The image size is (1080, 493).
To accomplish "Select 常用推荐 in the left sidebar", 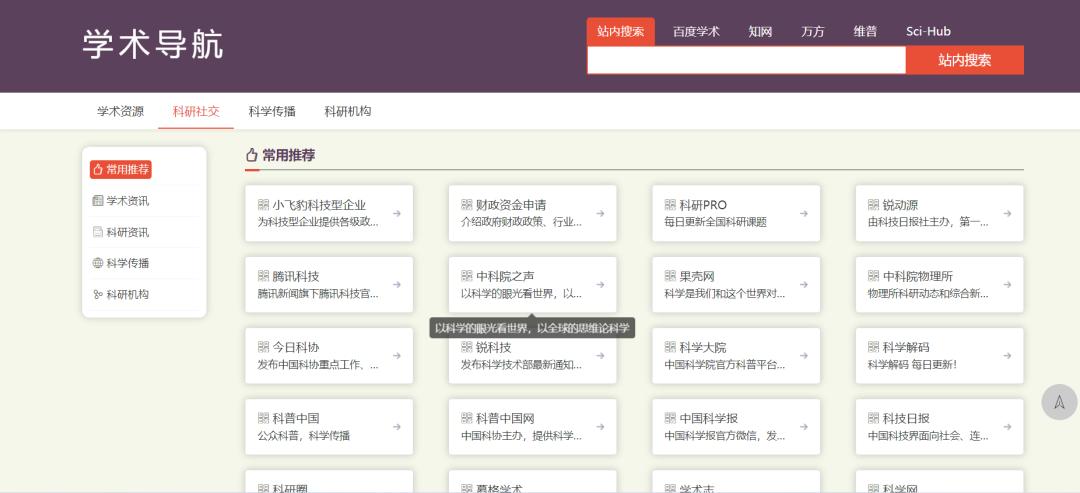I will tap(121, 169).
